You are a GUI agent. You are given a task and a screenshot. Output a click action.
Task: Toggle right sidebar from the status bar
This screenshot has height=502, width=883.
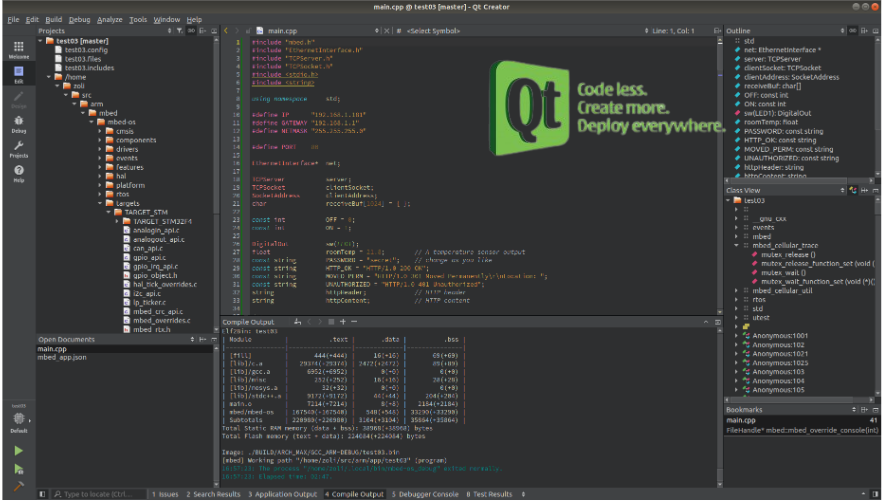876,494
